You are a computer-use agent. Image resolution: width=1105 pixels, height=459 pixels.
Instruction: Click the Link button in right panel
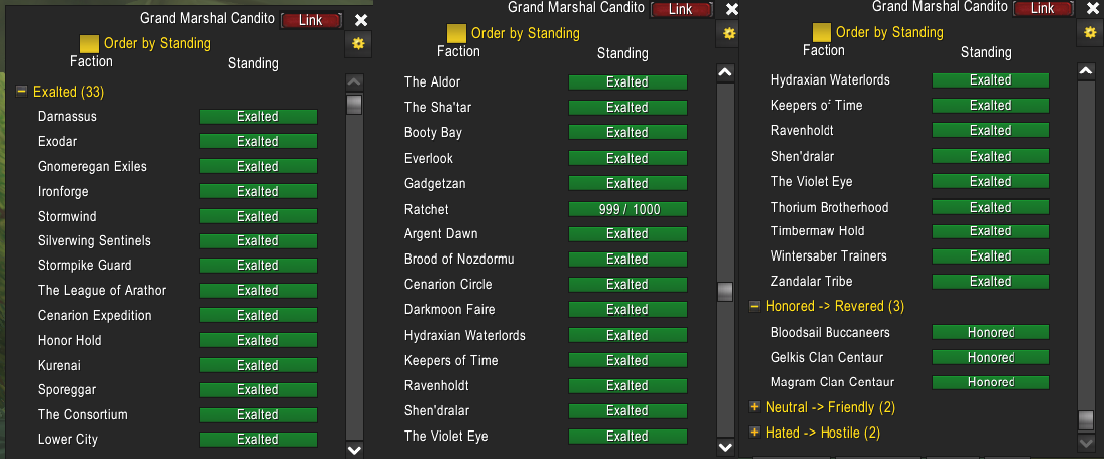pos(1043,8)
